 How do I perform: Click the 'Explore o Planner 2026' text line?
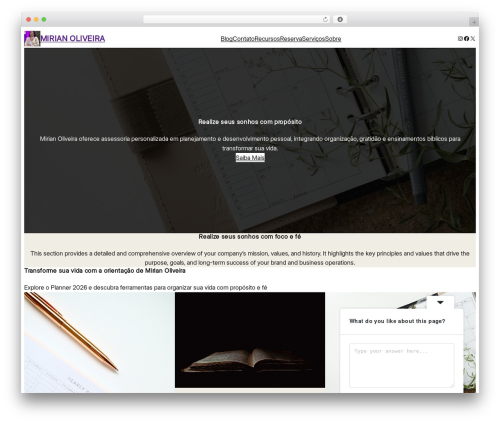tap(146, 287)
